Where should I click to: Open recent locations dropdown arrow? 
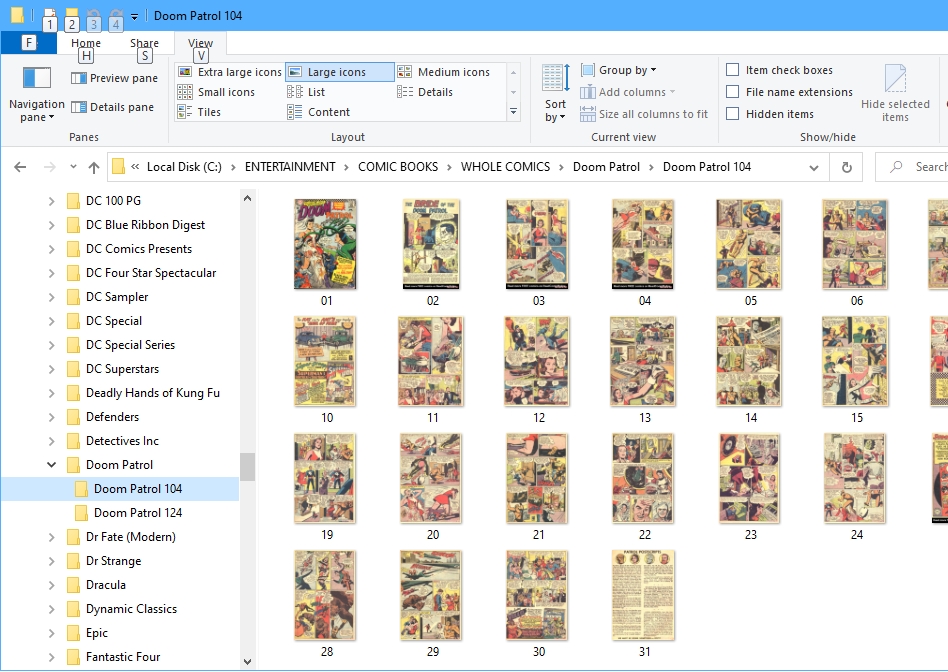pyautogui.click(x=73, y=167)
